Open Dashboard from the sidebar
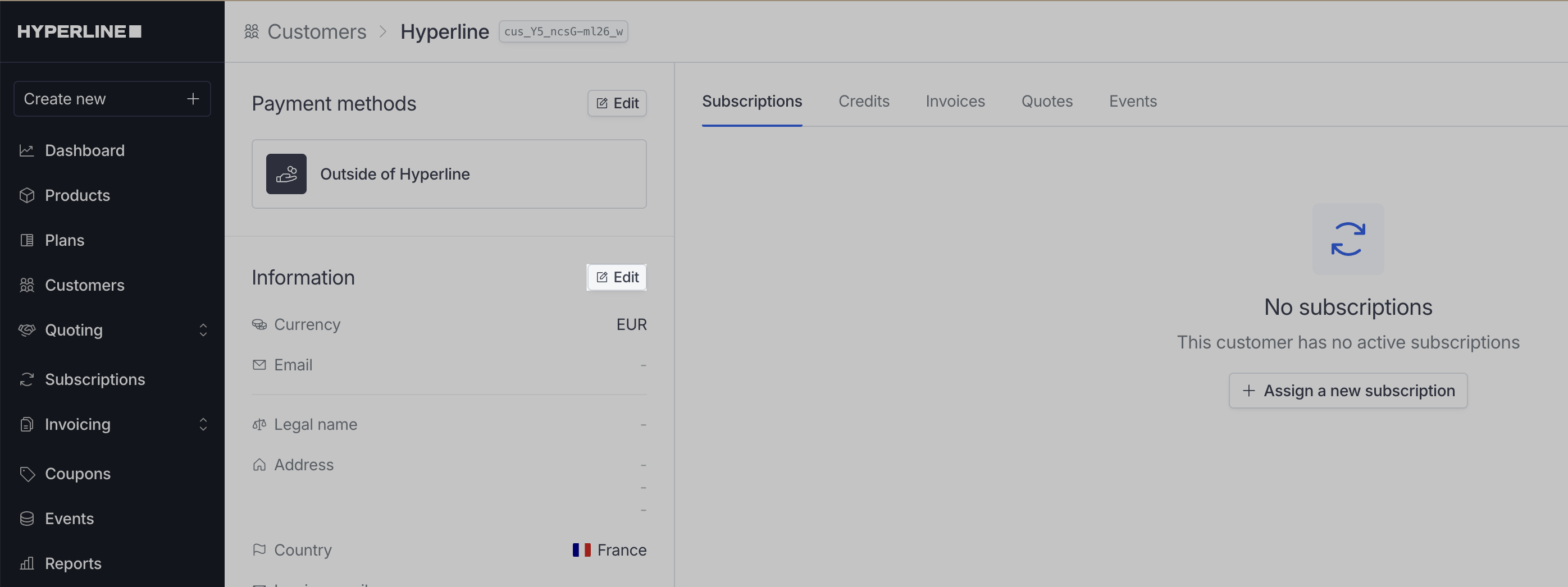 pyautogui.click(x=85, y=150)
